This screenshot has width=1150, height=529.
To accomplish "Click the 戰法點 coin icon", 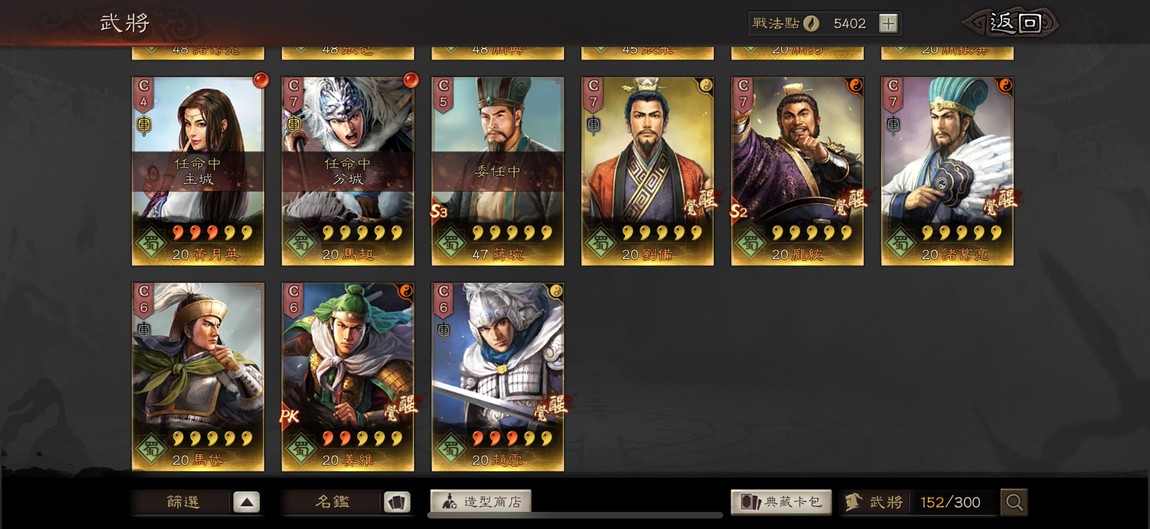I will (x=810, y=23).
